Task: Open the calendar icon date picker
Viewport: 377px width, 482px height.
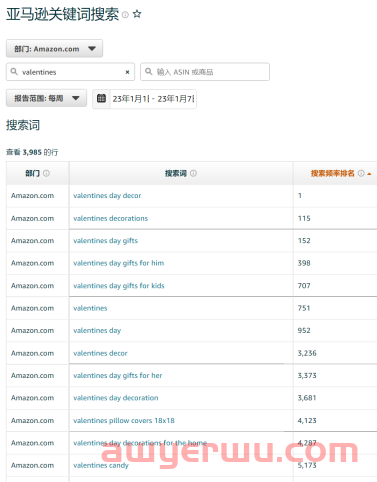Action: pyautogui.click(x=101, y=98)
